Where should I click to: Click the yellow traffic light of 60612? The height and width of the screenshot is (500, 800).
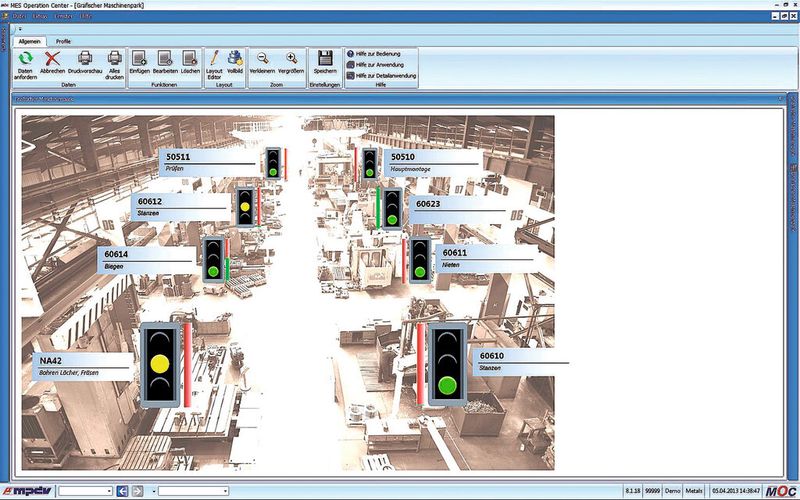pyautogui.click(x=245, y=207)
